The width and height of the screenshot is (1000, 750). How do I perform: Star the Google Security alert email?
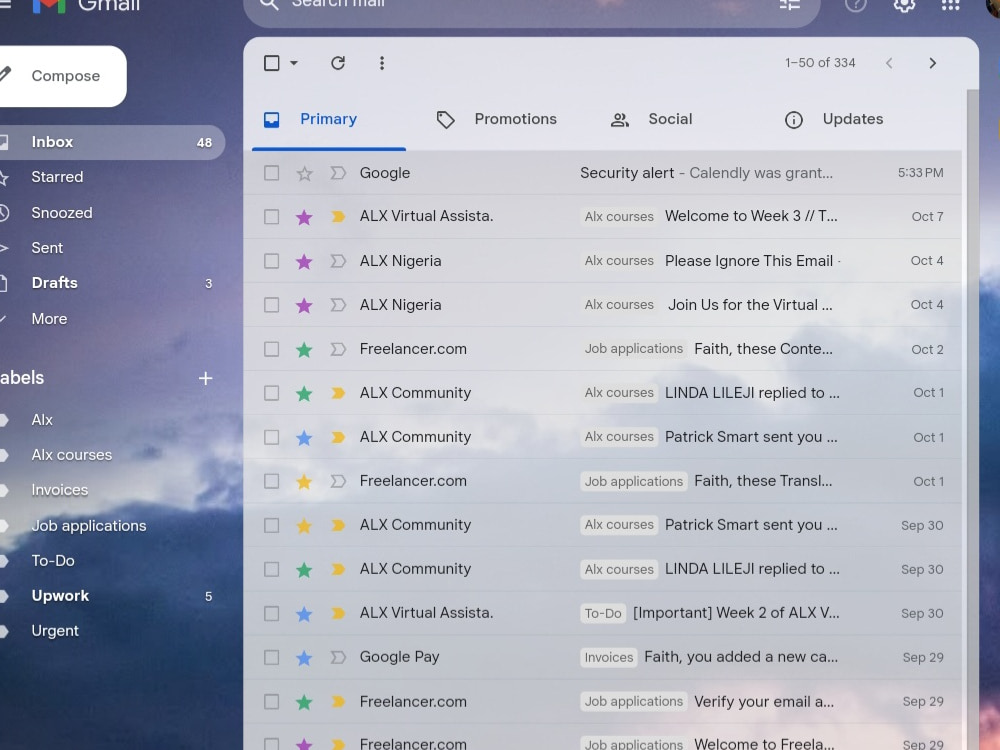point(304,173)
